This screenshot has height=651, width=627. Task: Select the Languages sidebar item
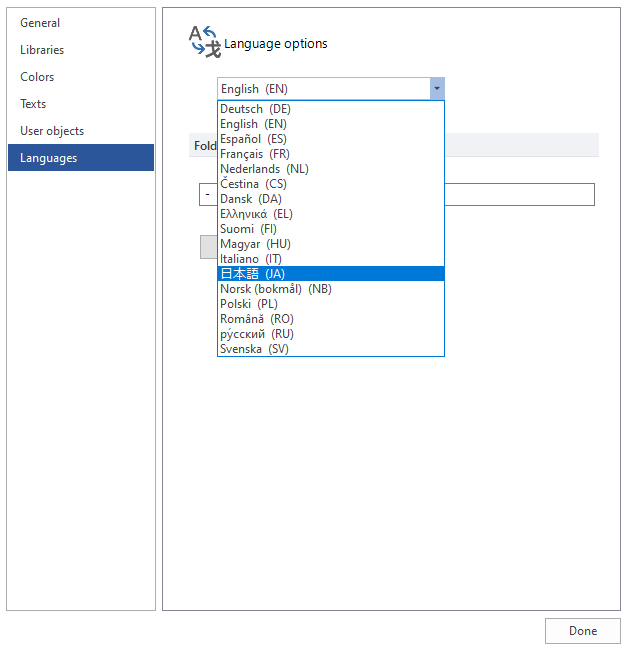[x=81, y=158]
